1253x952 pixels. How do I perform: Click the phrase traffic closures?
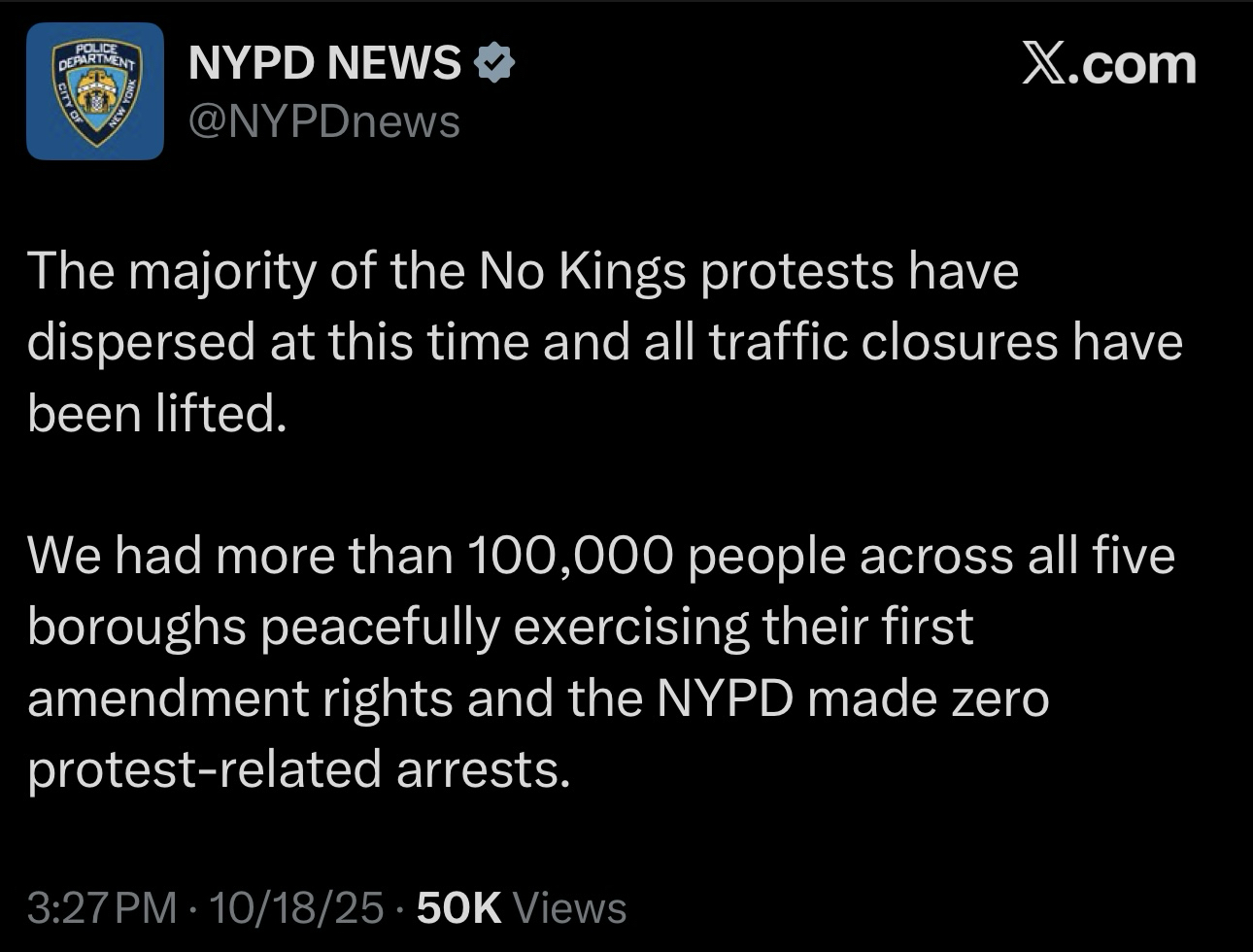point(883,343)
